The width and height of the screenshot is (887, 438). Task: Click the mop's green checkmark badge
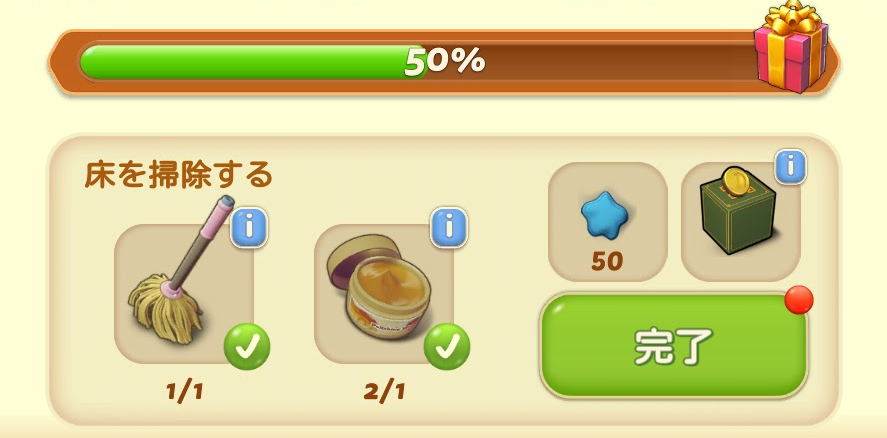click(247, 346)
